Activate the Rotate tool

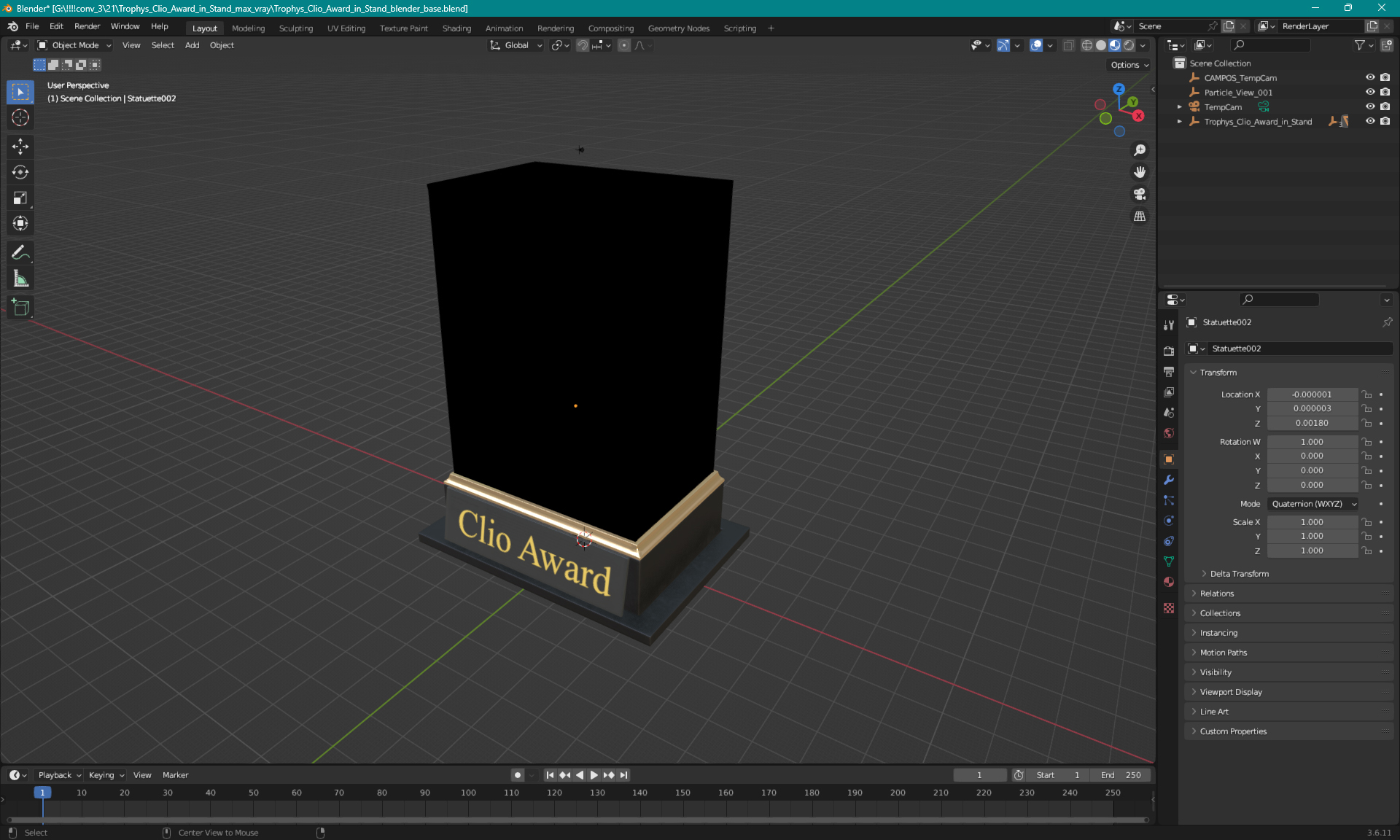(x=20, y=172)
